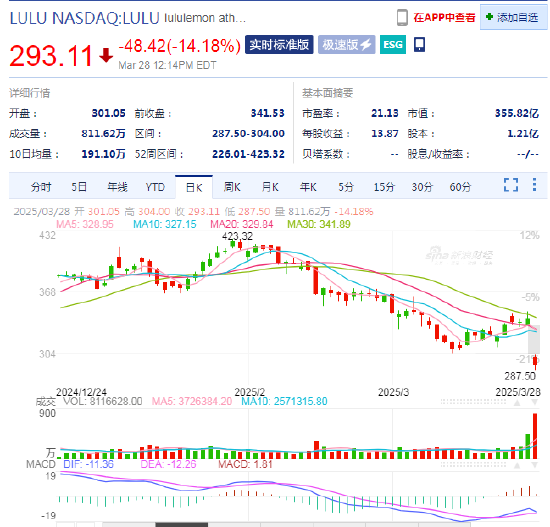550x527 pixels.
Task: Switch to 极速版 fast version
Action: click(x=347, y=45)
